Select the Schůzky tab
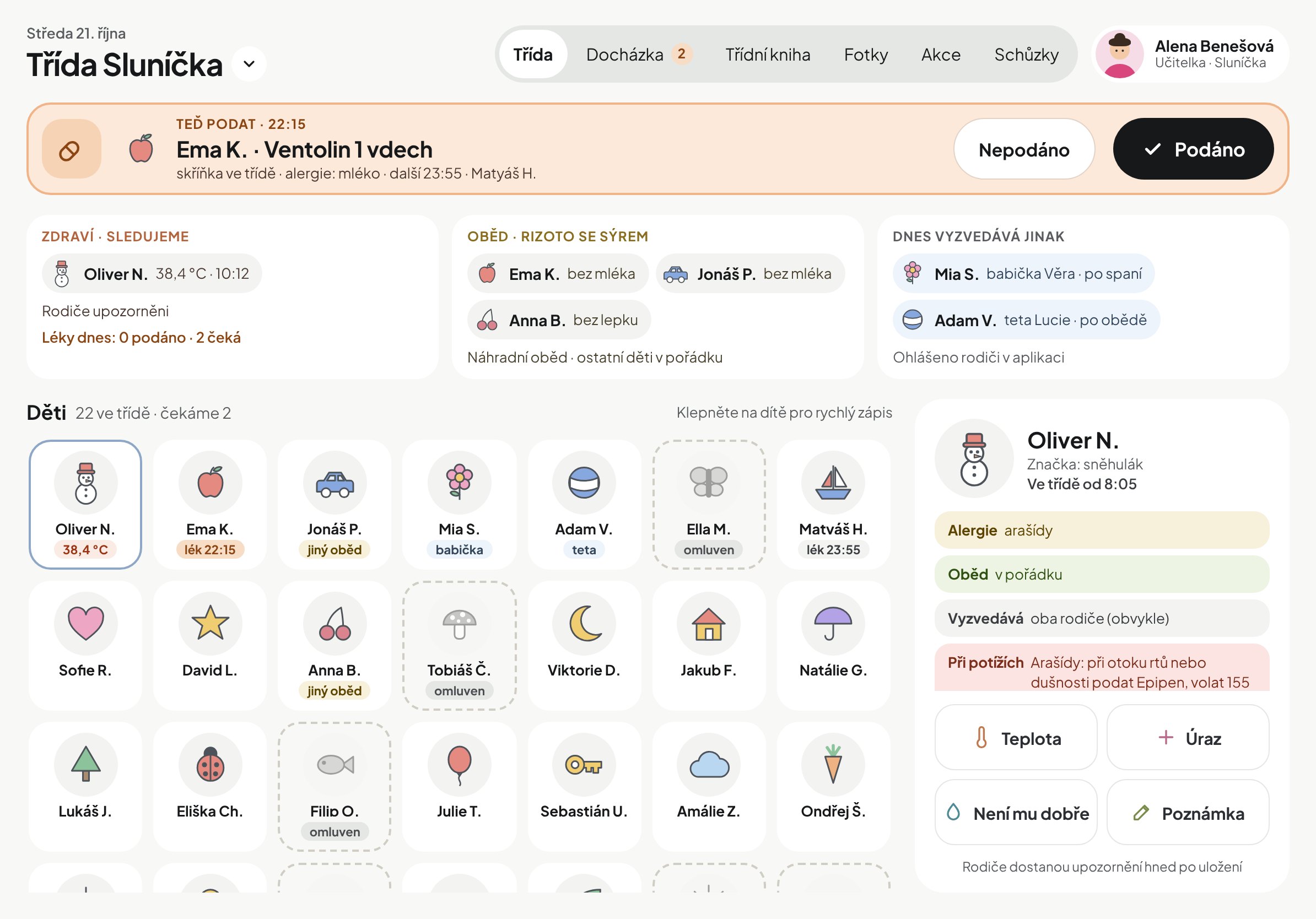The width and height of the screenshot is (1316, 919). click(1026, 55)
